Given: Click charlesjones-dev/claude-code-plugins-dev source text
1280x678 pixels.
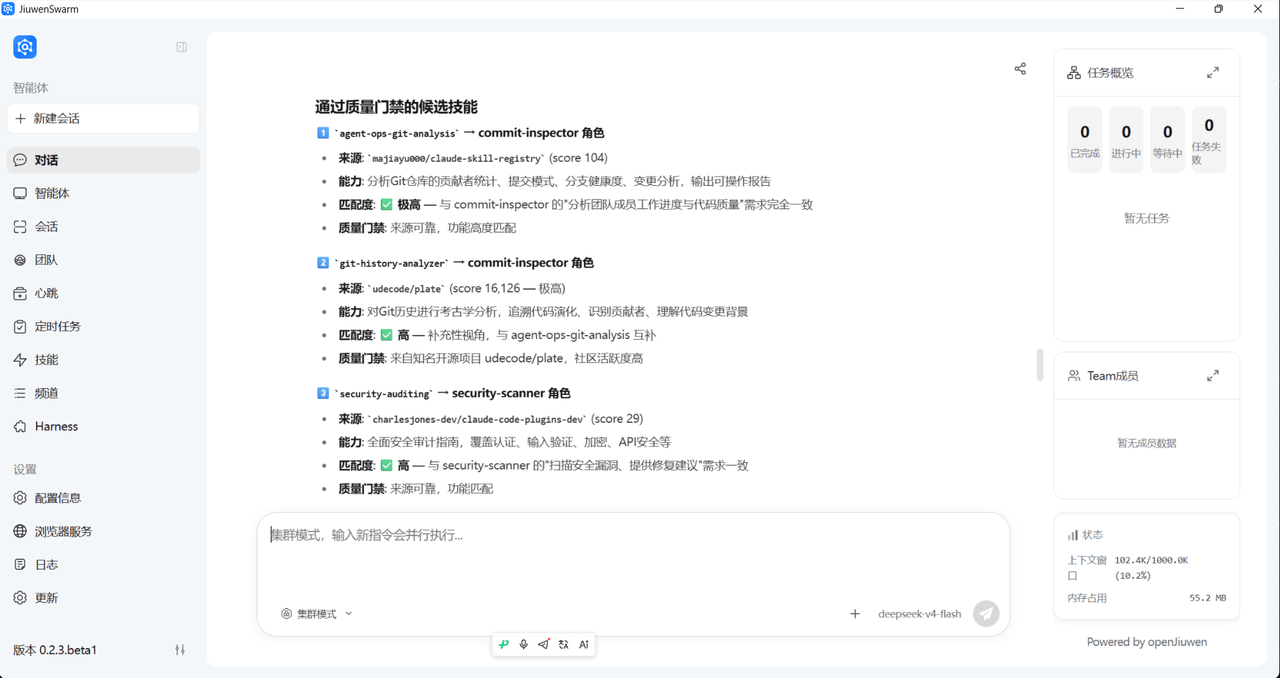Looking at the screenshot, I should [x=478, y=419].
